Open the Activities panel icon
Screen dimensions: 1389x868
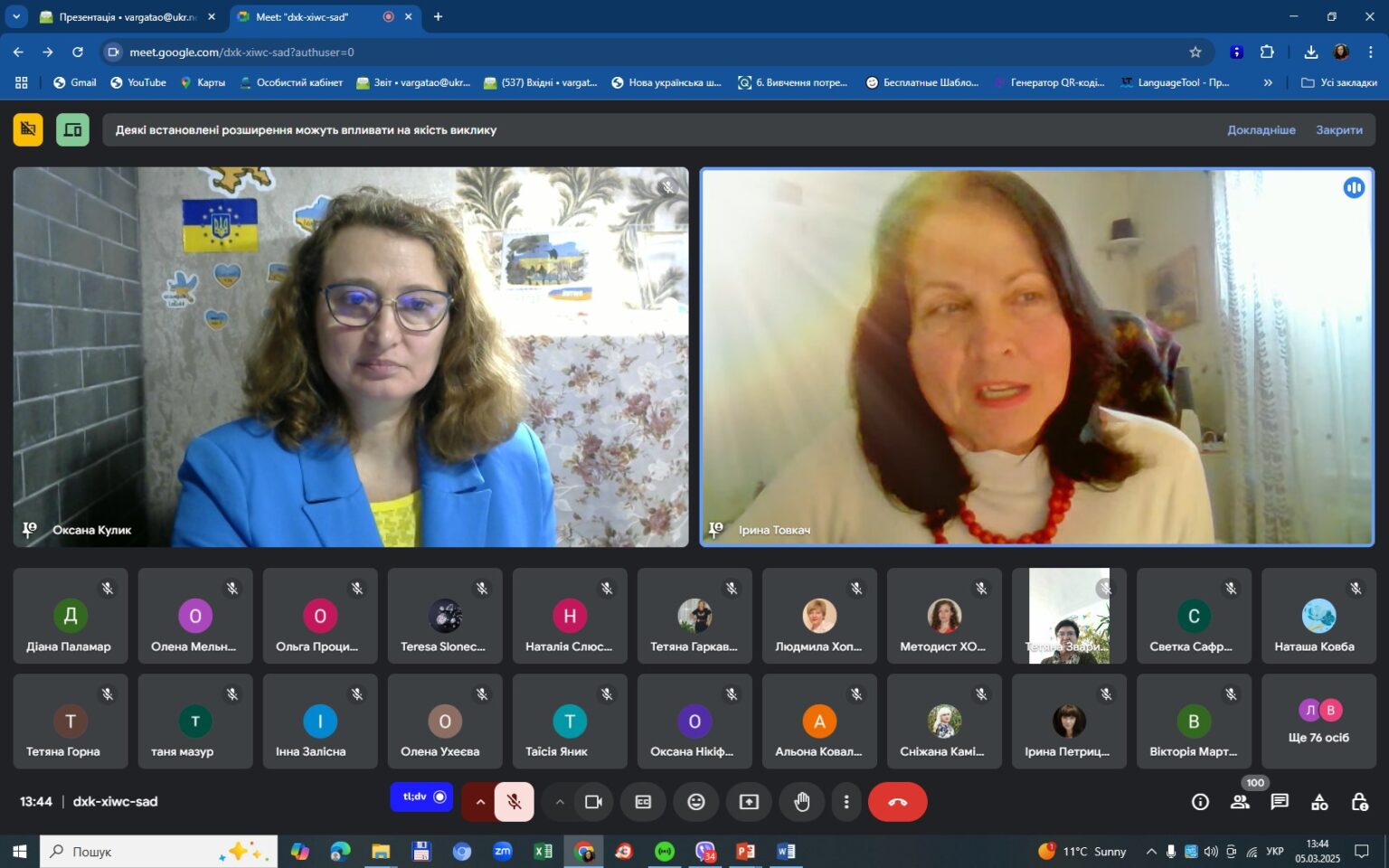(1319, 802)
